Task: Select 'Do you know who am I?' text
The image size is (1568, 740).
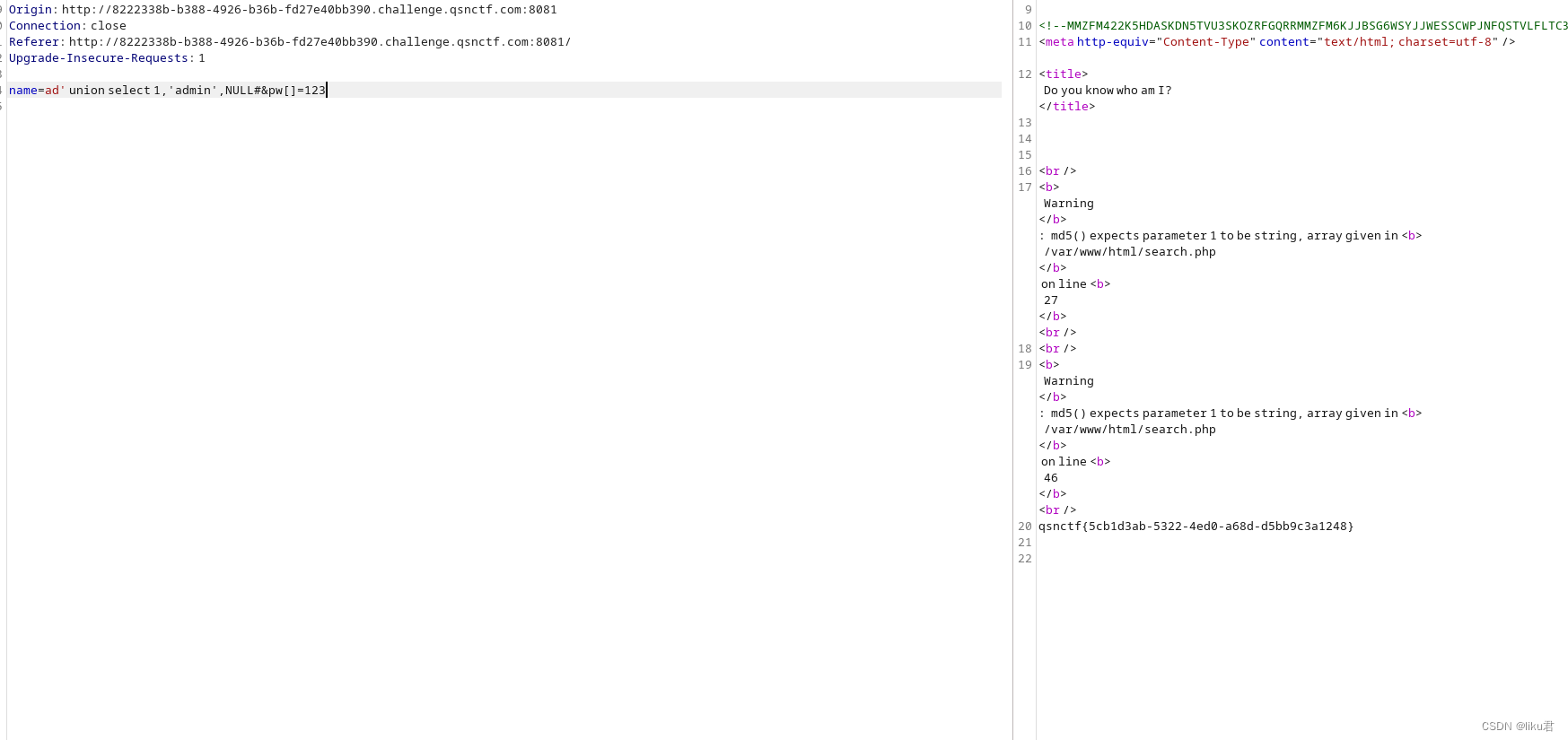Action: 1108,91
